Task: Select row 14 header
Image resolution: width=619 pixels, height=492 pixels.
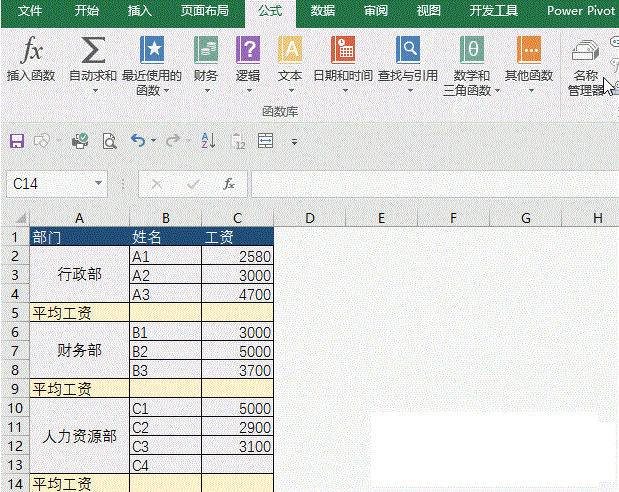Action: coord(15,483)
